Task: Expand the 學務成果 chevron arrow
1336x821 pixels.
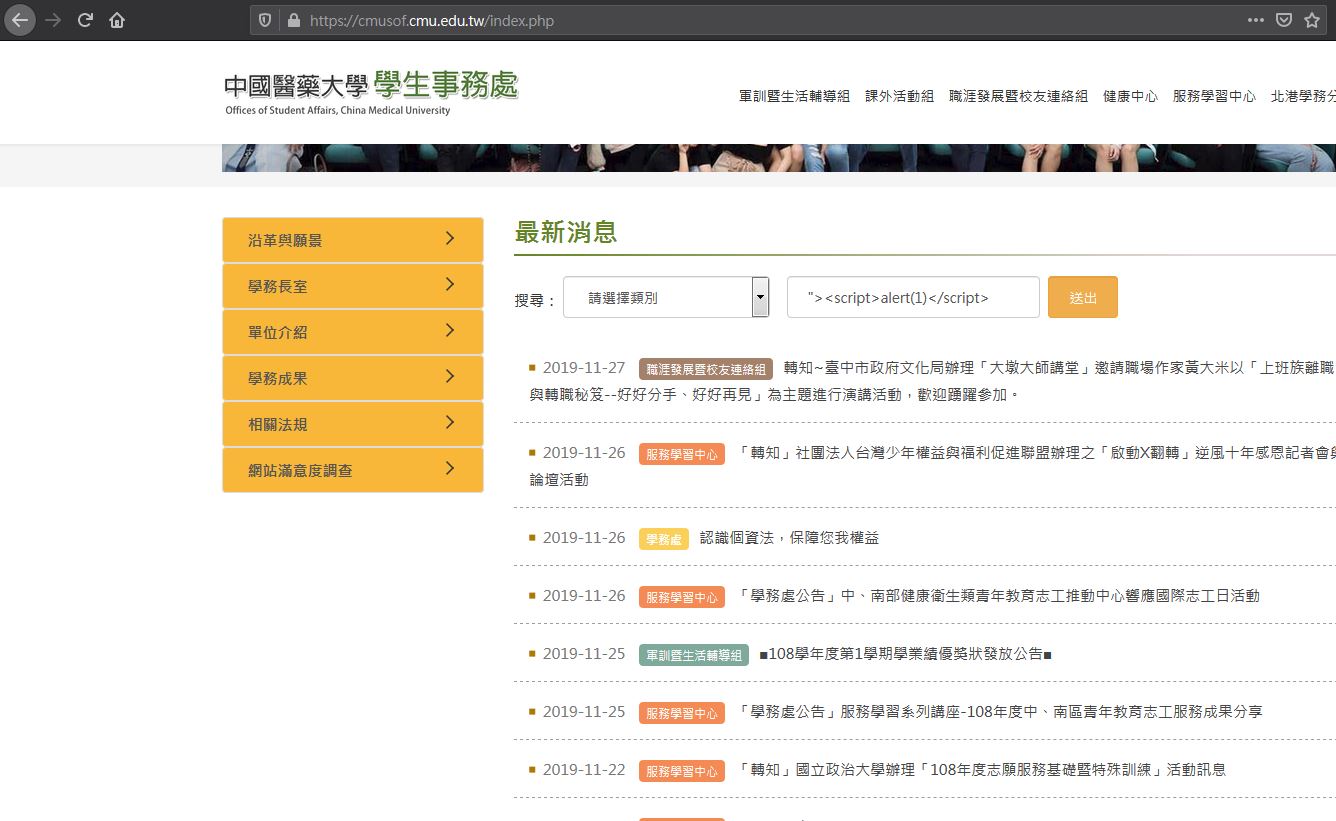Action: click(450, 377)
